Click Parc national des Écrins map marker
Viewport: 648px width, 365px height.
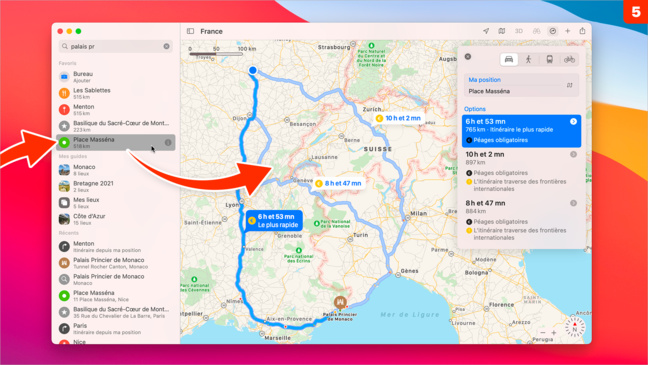click(298, 250)
